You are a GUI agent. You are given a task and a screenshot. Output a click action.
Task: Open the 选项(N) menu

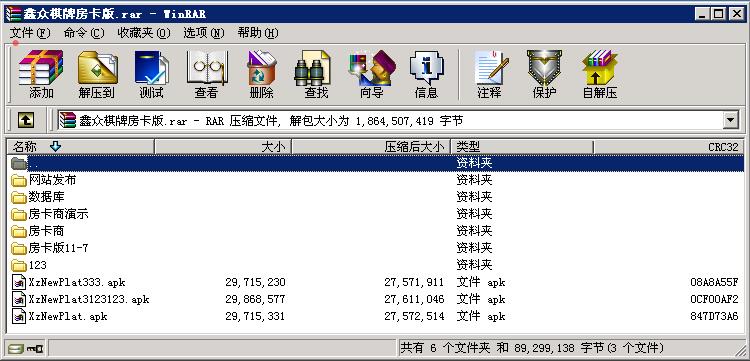click(x=204, y=33)
